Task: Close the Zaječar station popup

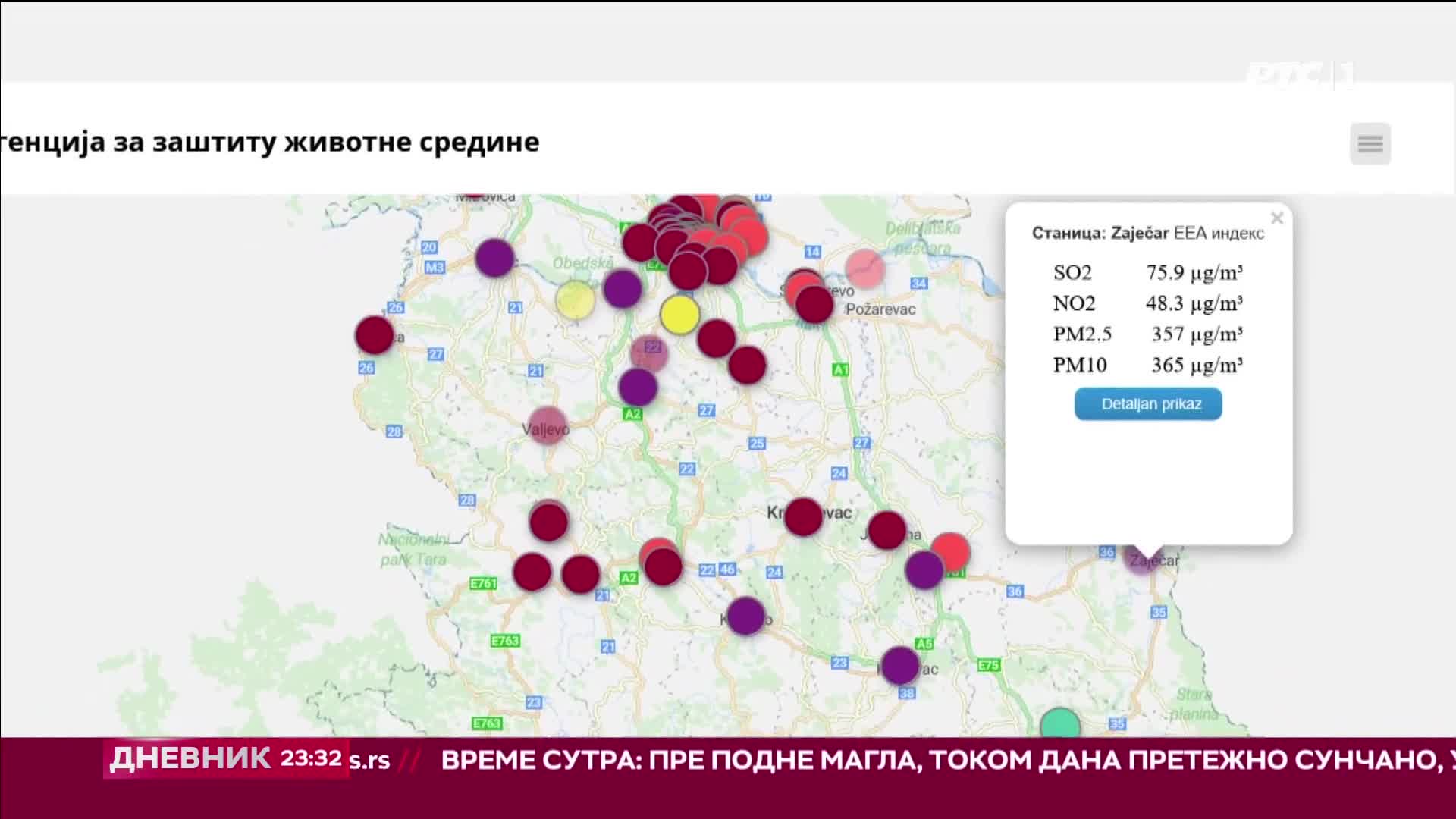Action: [1277, 218]
